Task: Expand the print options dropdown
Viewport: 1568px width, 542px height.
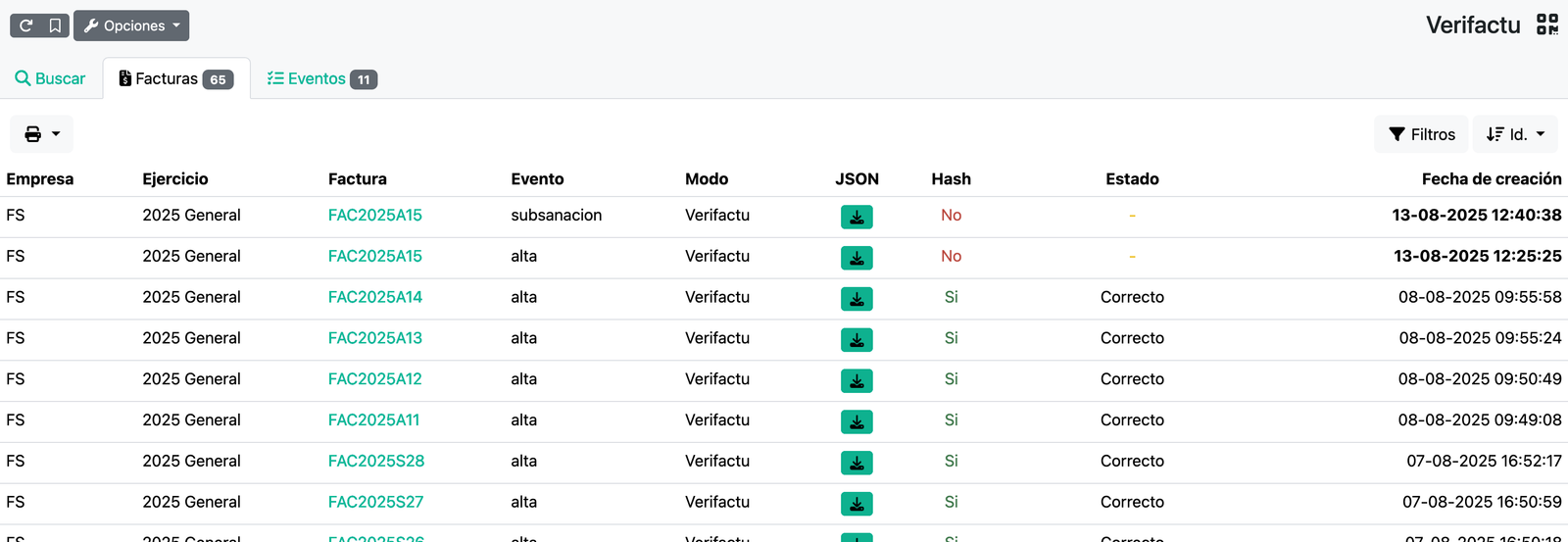Action: (x=42, y=134)
